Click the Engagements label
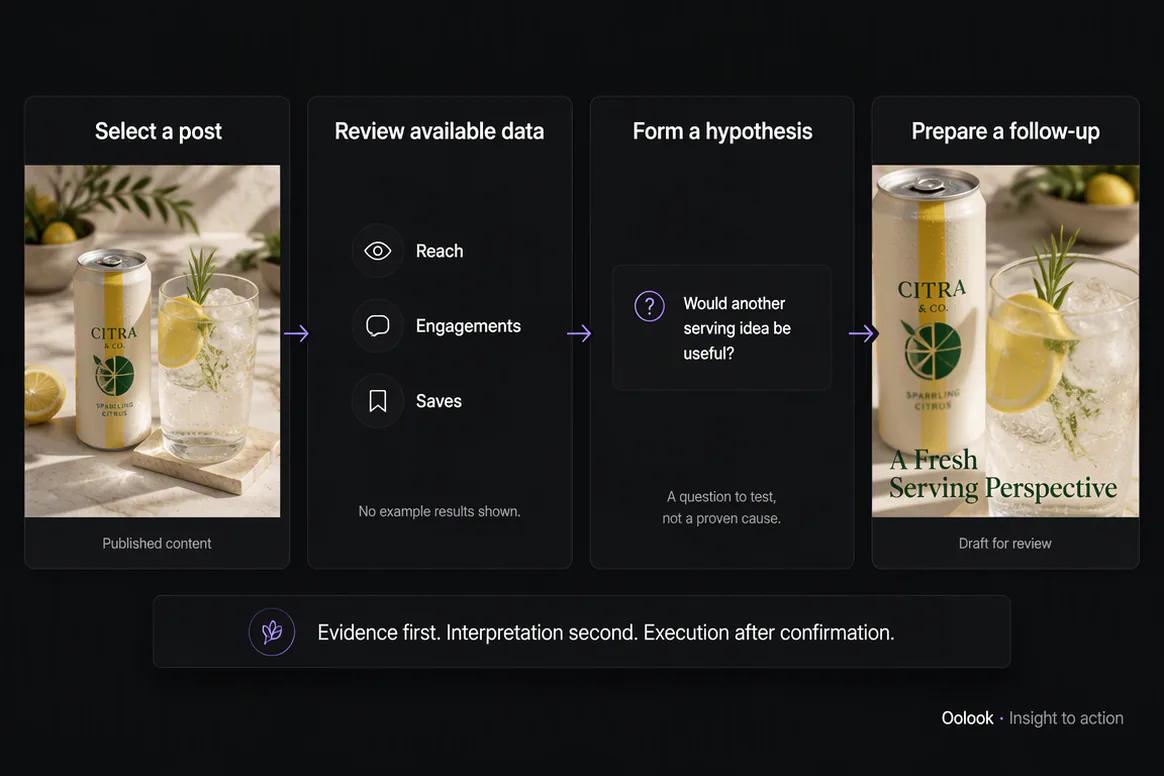 [x=468, y=326]
